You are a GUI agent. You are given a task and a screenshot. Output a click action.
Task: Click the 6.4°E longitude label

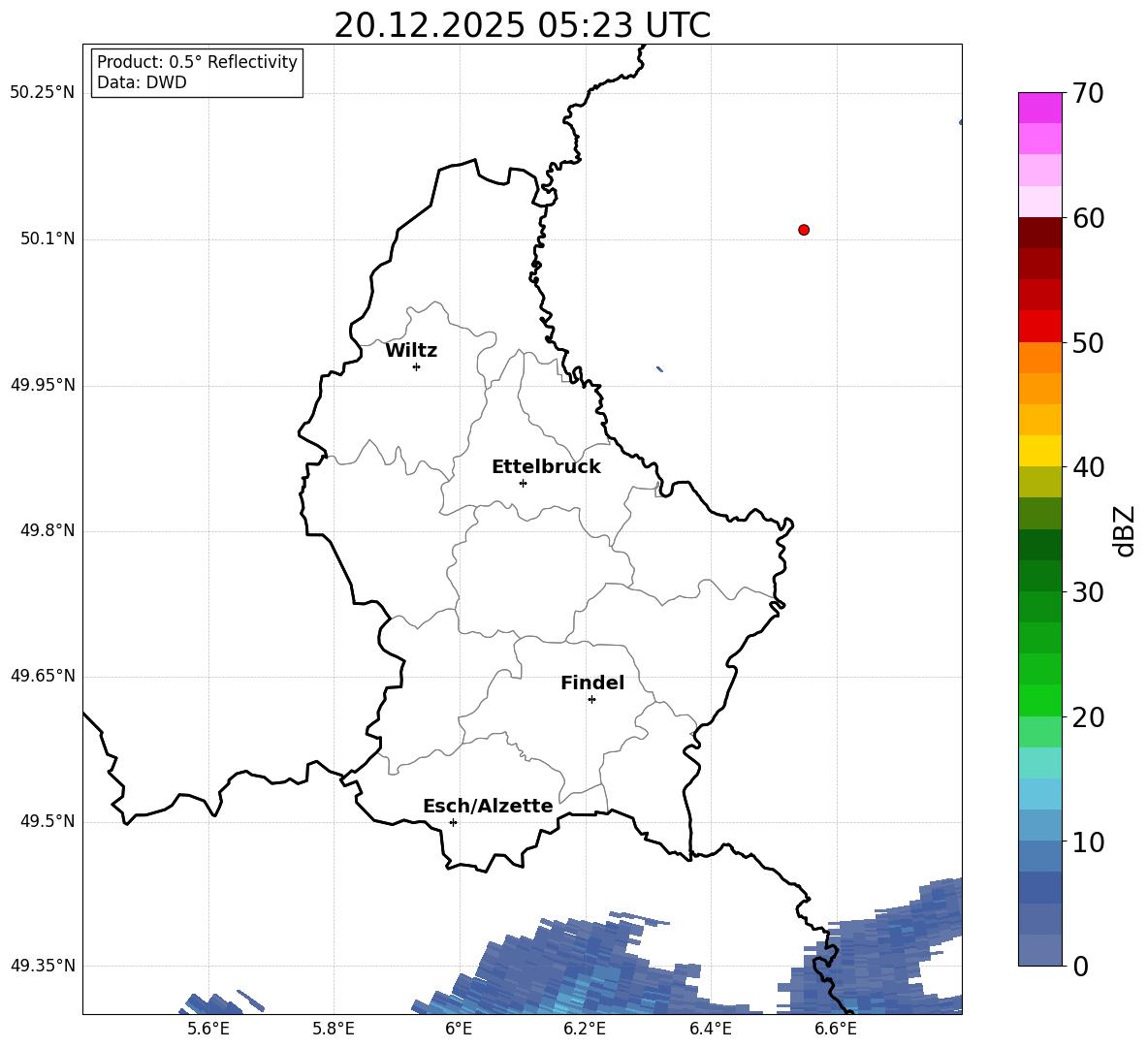click(710, 1029)
